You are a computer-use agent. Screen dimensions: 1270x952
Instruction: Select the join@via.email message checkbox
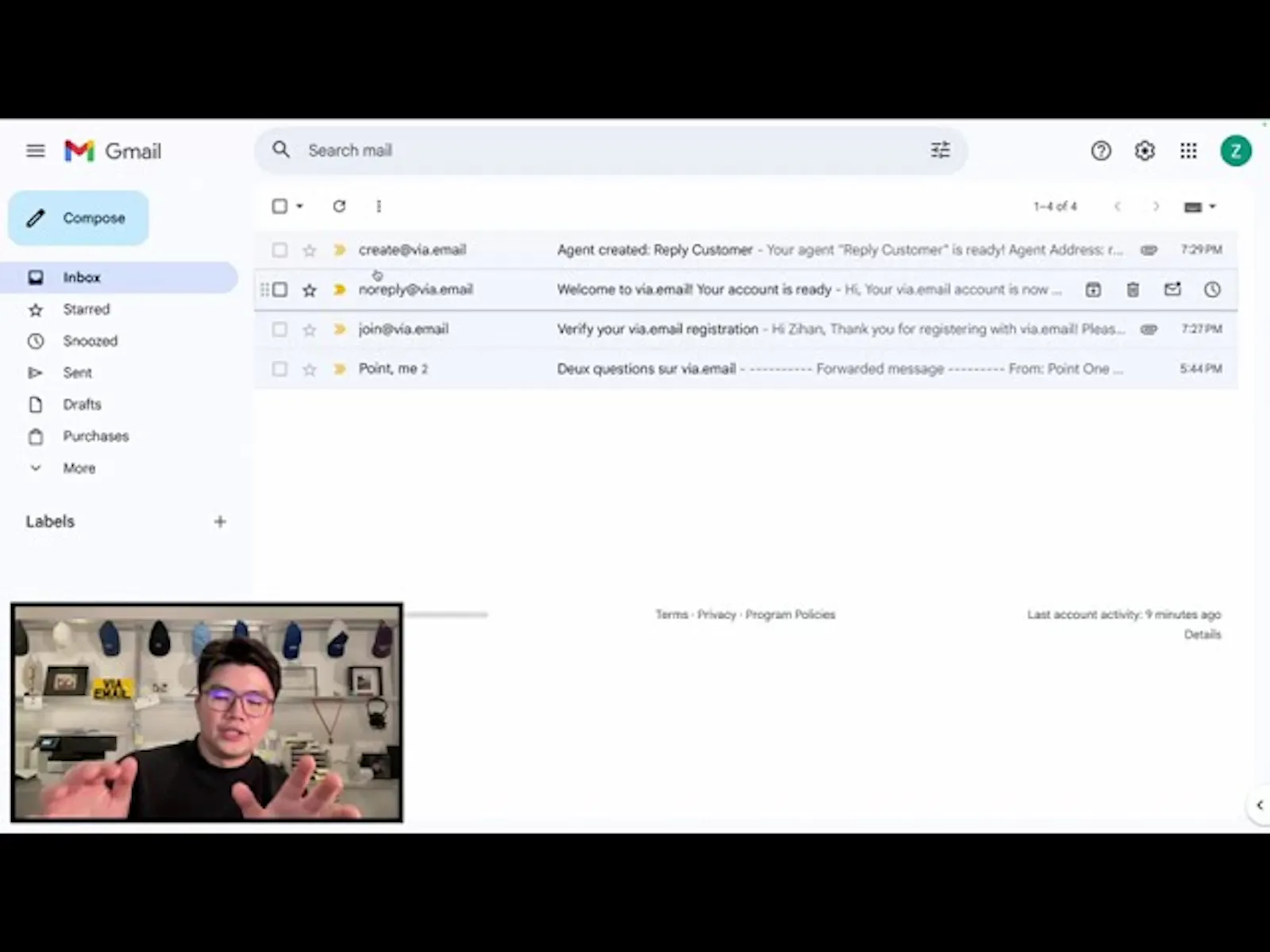[x=279, y=329]
